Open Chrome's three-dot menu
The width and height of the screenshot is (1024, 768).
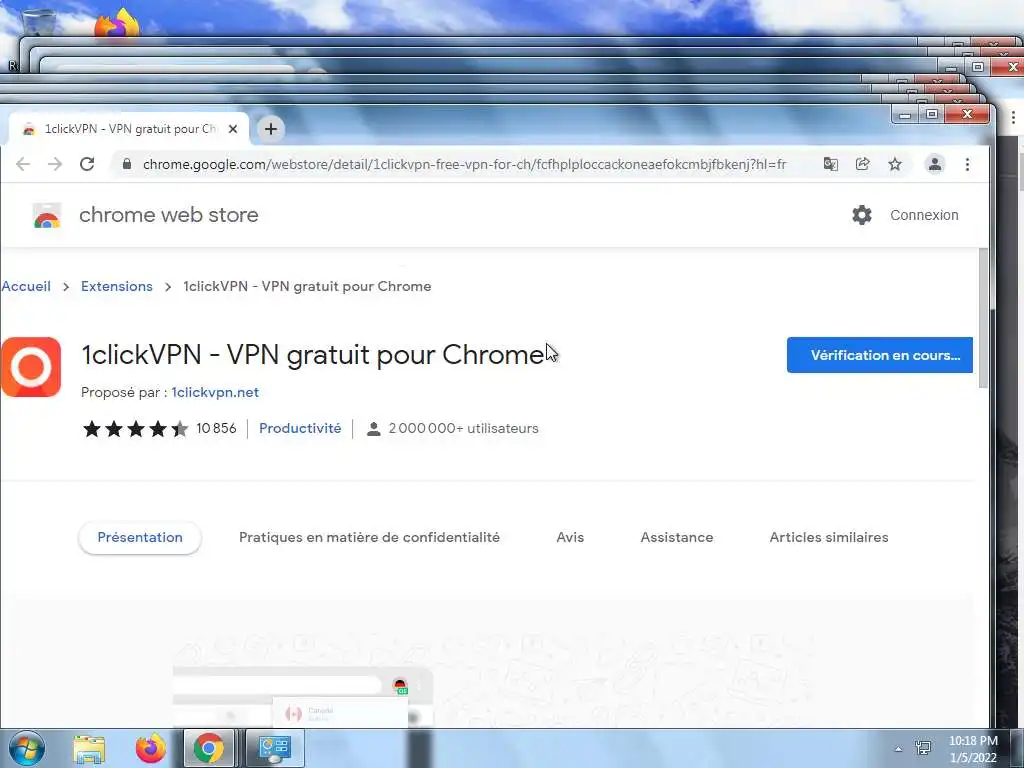(x=967, y=164)
